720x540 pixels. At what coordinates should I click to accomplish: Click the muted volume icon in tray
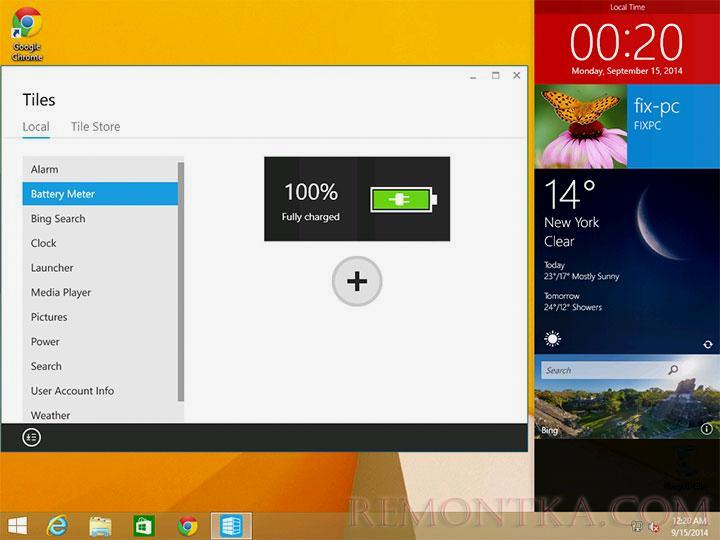[652, 526]
